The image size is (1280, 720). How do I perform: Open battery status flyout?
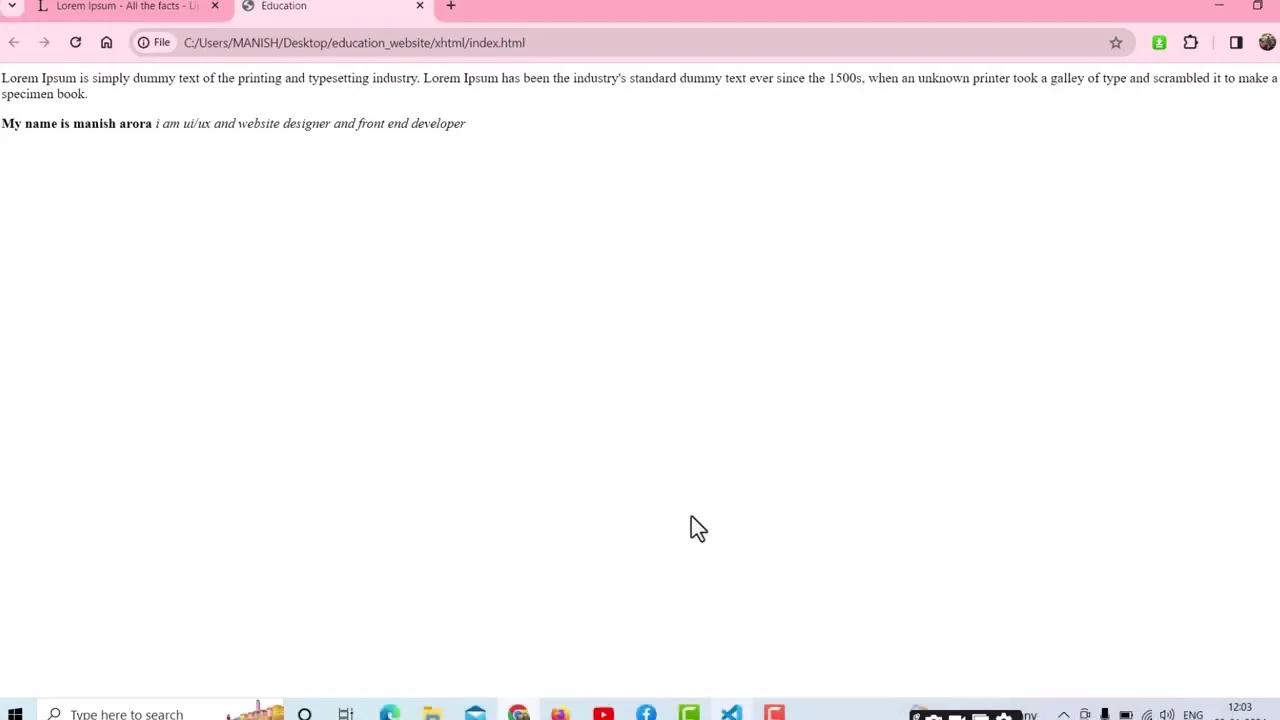(1125, 714)
